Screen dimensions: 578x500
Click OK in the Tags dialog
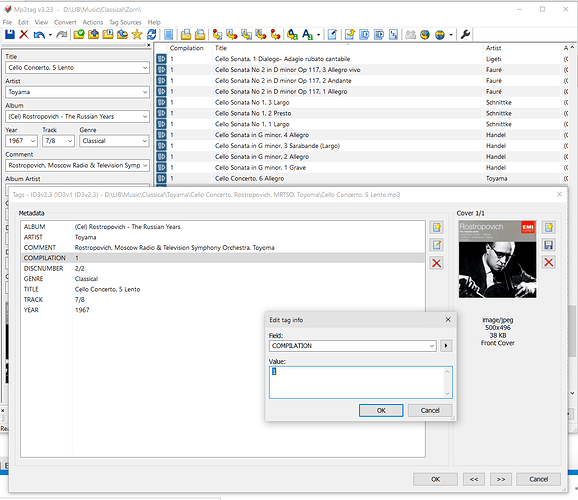tap(435, 479)
